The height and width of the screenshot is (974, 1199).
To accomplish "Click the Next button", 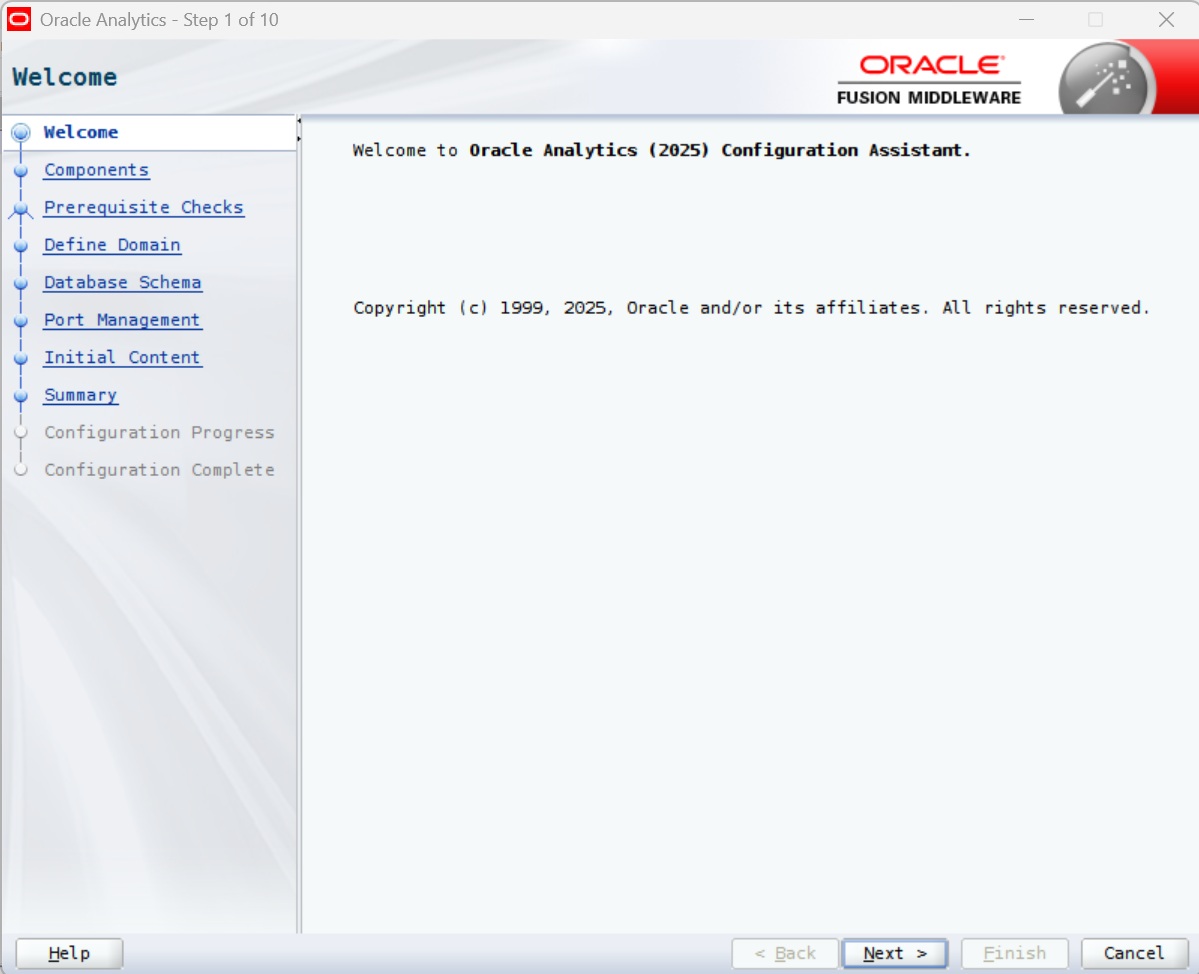I will coord(895,953).
